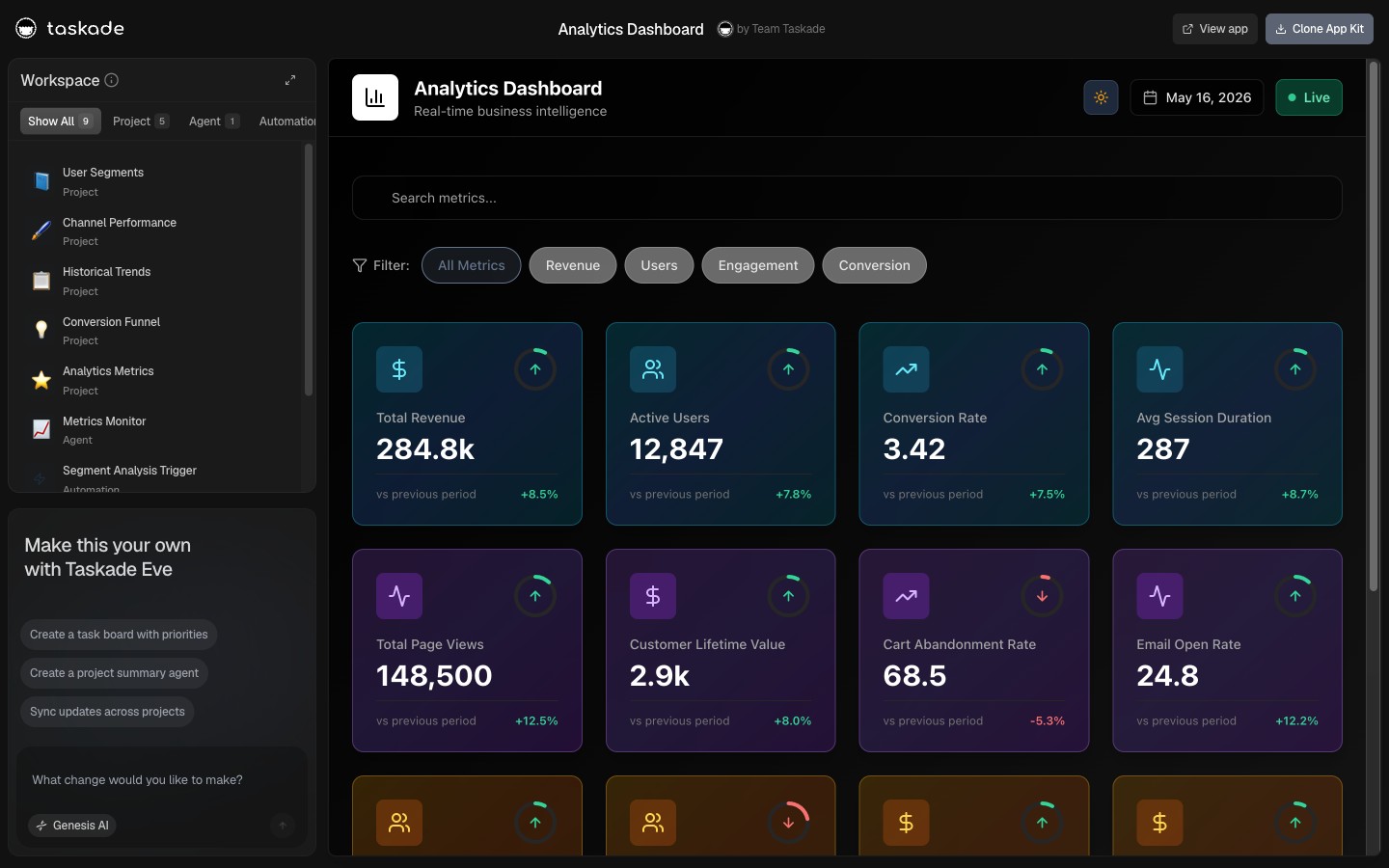Click the Total Page Views pulse icon
Image resolution: width=1389 pixels, height=868 pixels.
[x=399, y=596]
